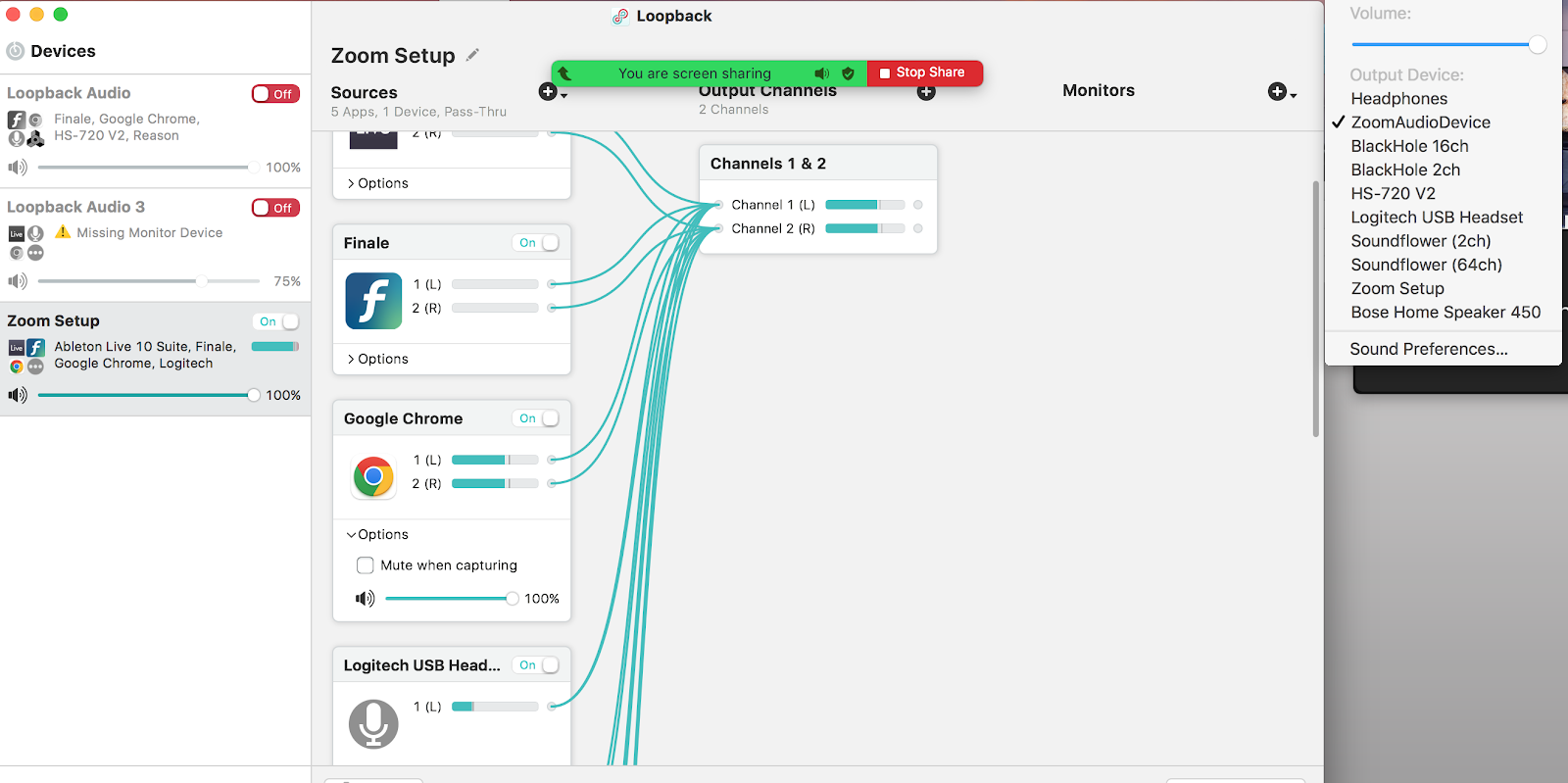The height and width of the screenshot is (783, 1568).
Task: Toggle the Google Chrome source On switch
Action: pos(536,418)
